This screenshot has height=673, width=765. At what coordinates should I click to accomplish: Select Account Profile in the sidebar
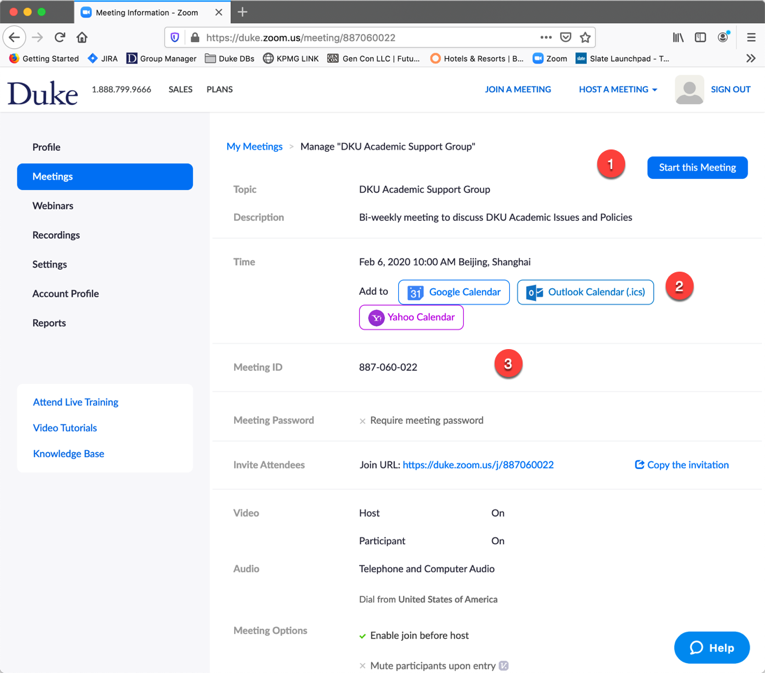[x=65, y=294]
